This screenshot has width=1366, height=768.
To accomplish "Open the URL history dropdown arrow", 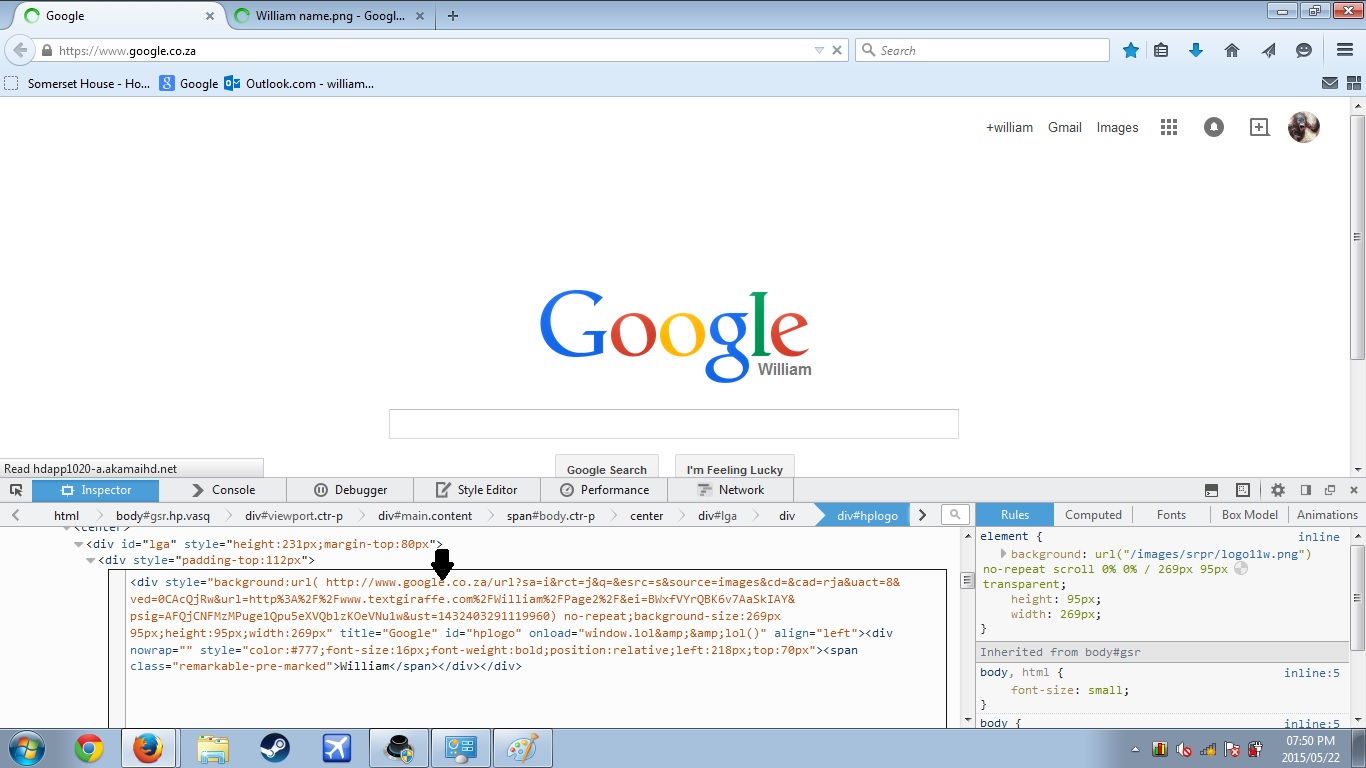I will [x=819, y=50].
